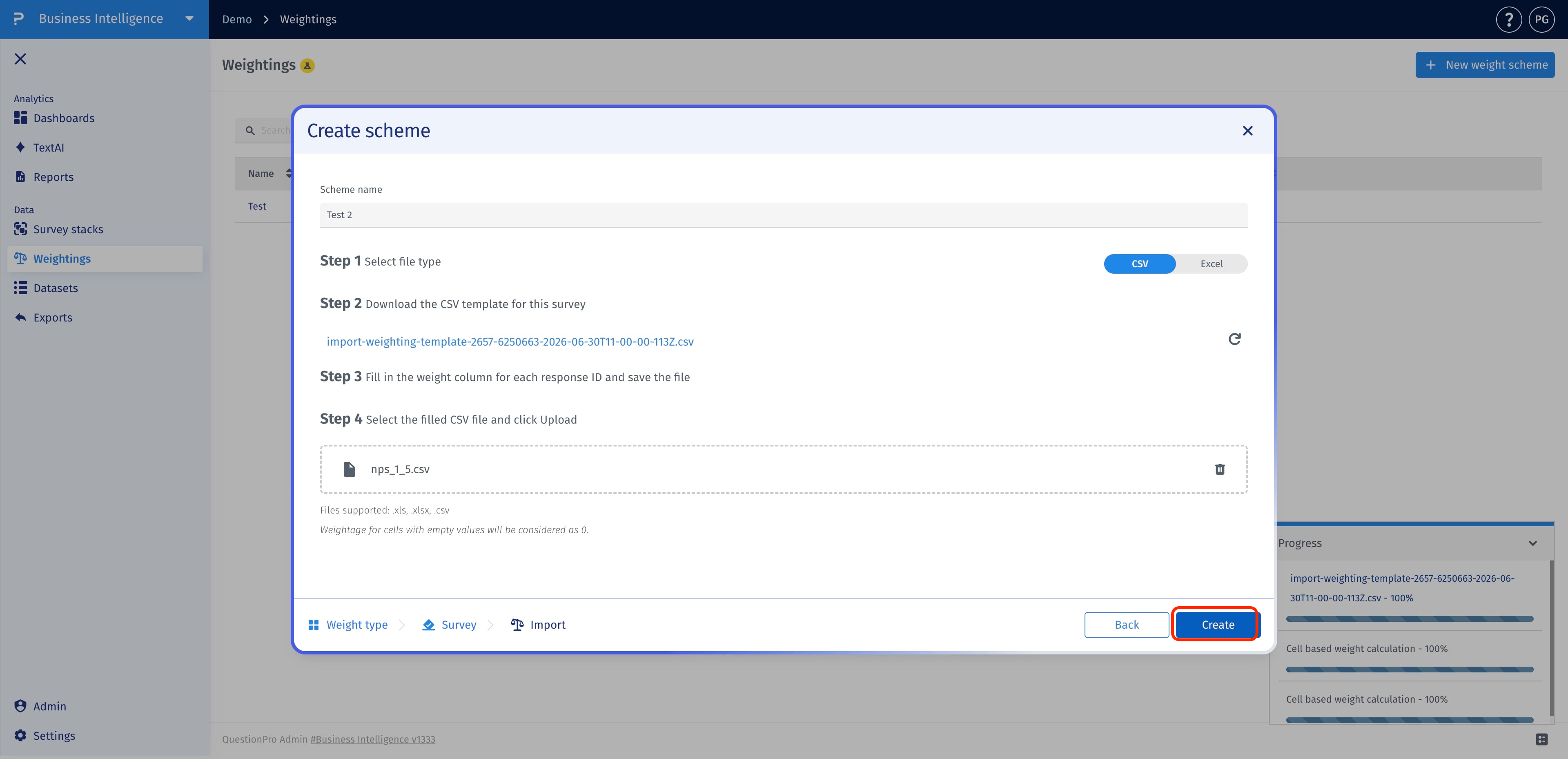The image size is (1568, 759).
Task: Select Weightings in the sidebar
Action: [x=105, y=258]
